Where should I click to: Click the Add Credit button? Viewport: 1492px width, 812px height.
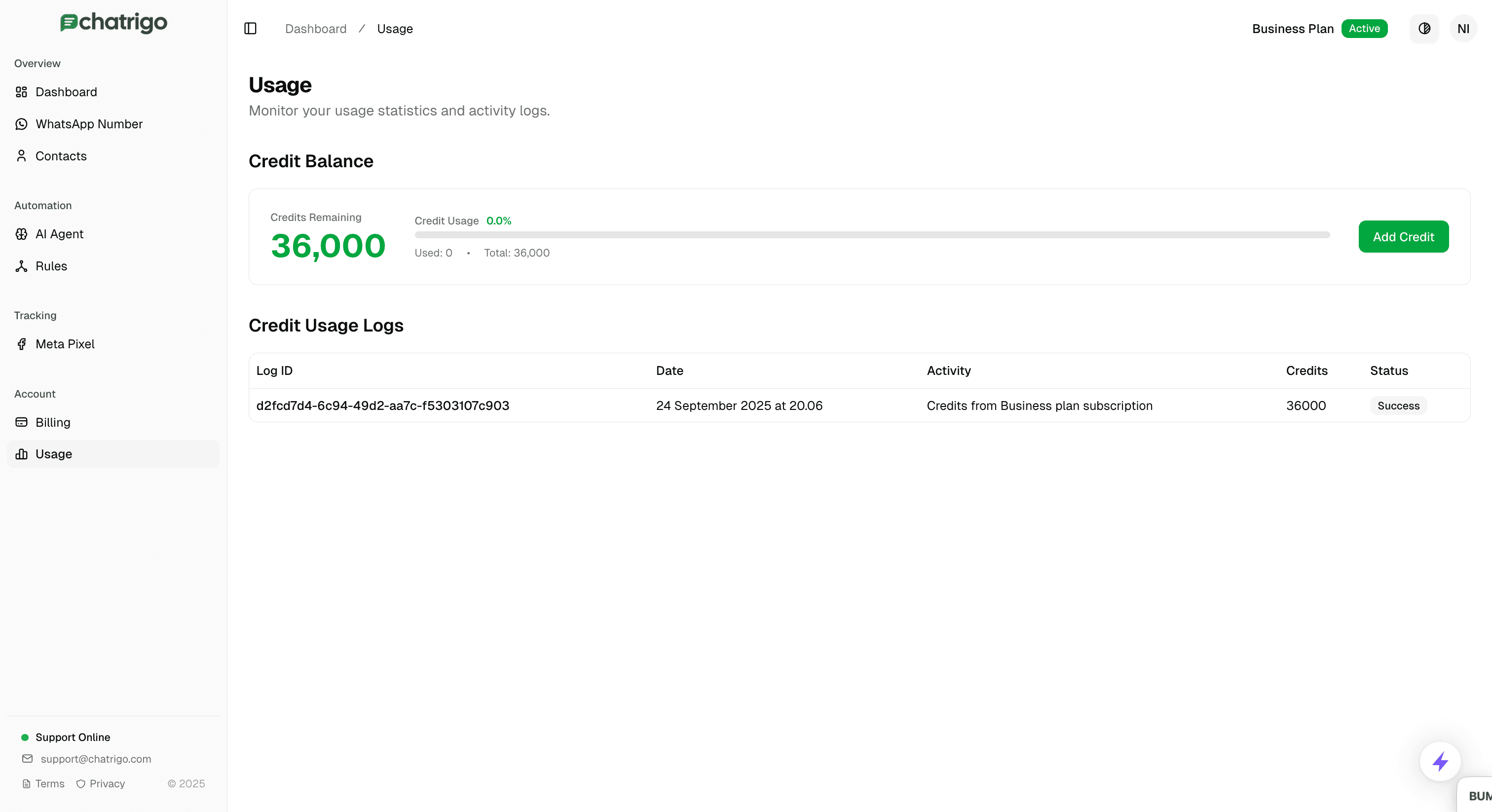[x=1403, y=236]
